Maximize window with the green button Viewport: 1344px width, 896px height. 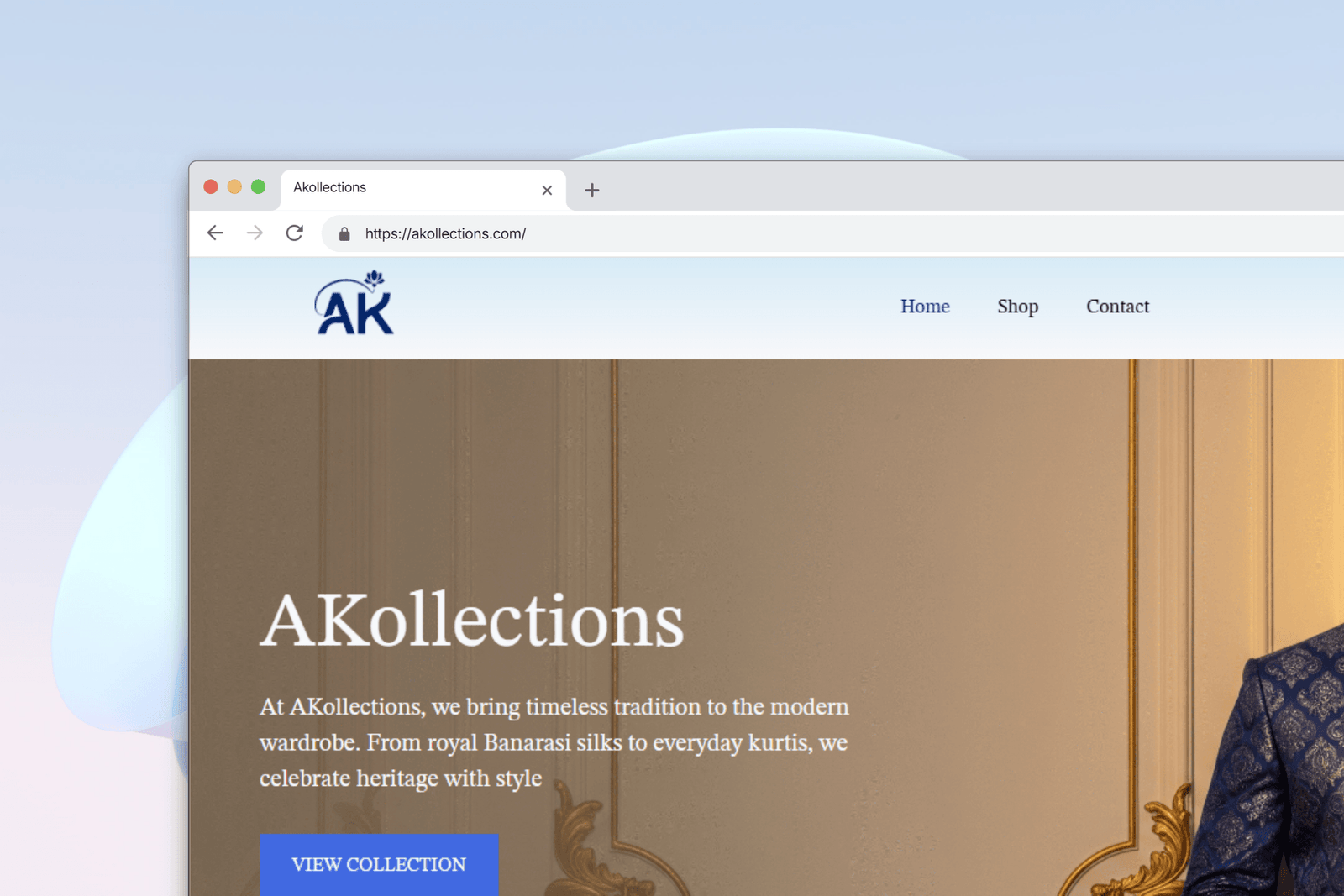pyautogui.click(x=258, y=186)
